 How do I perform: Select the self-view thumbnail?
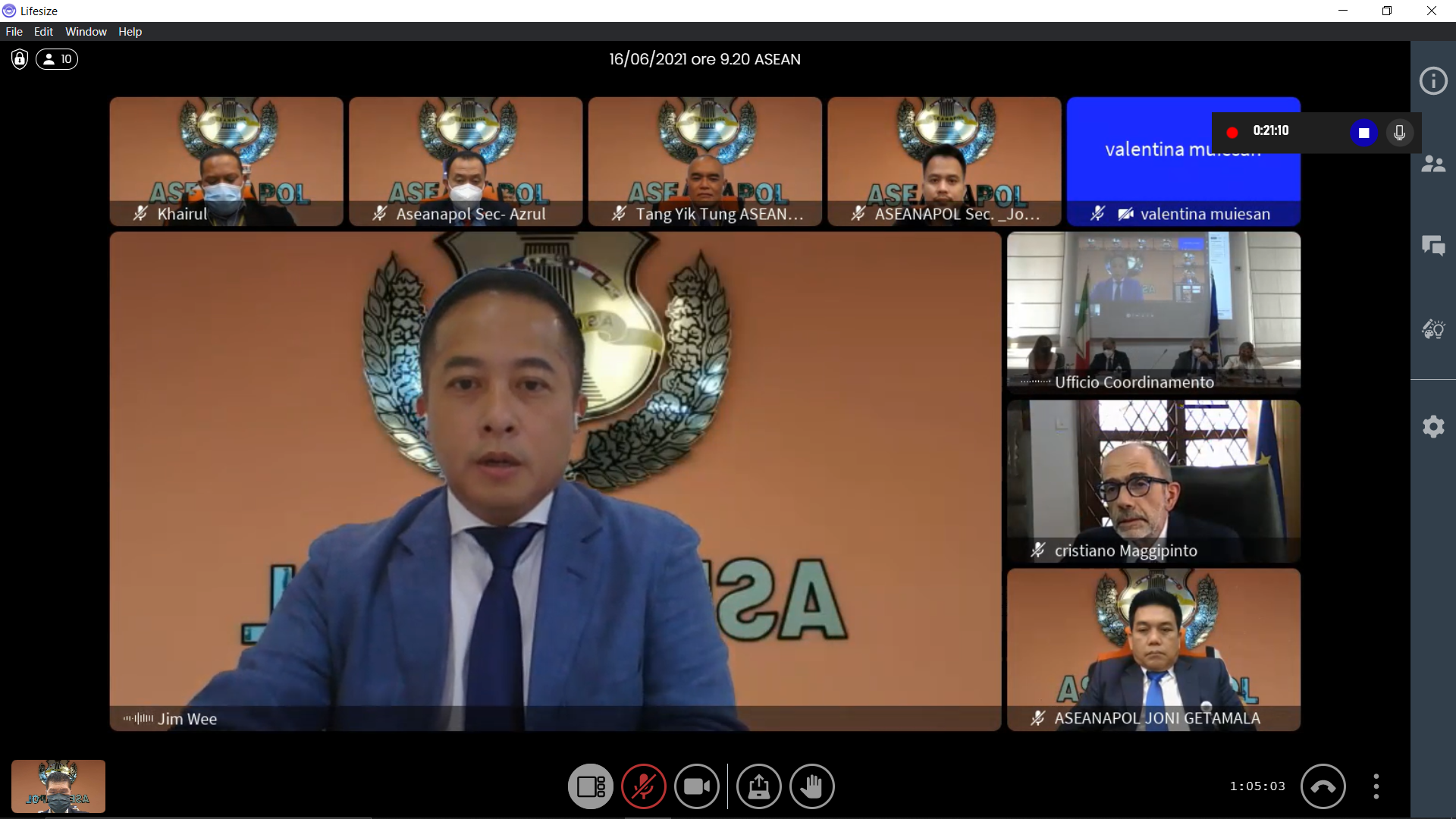58,786
